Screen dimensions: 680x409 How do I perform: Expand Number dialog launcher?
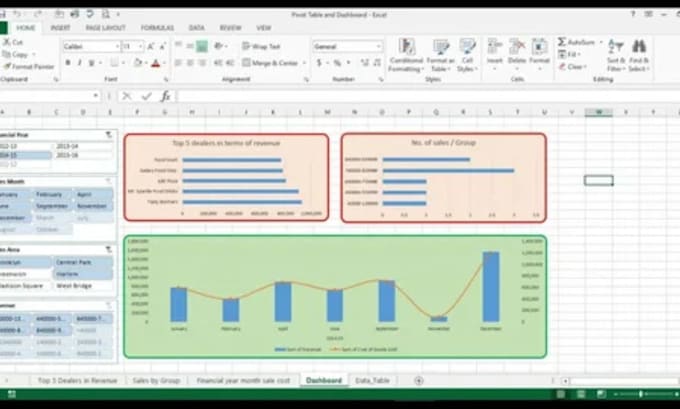(x=380, y=79)
